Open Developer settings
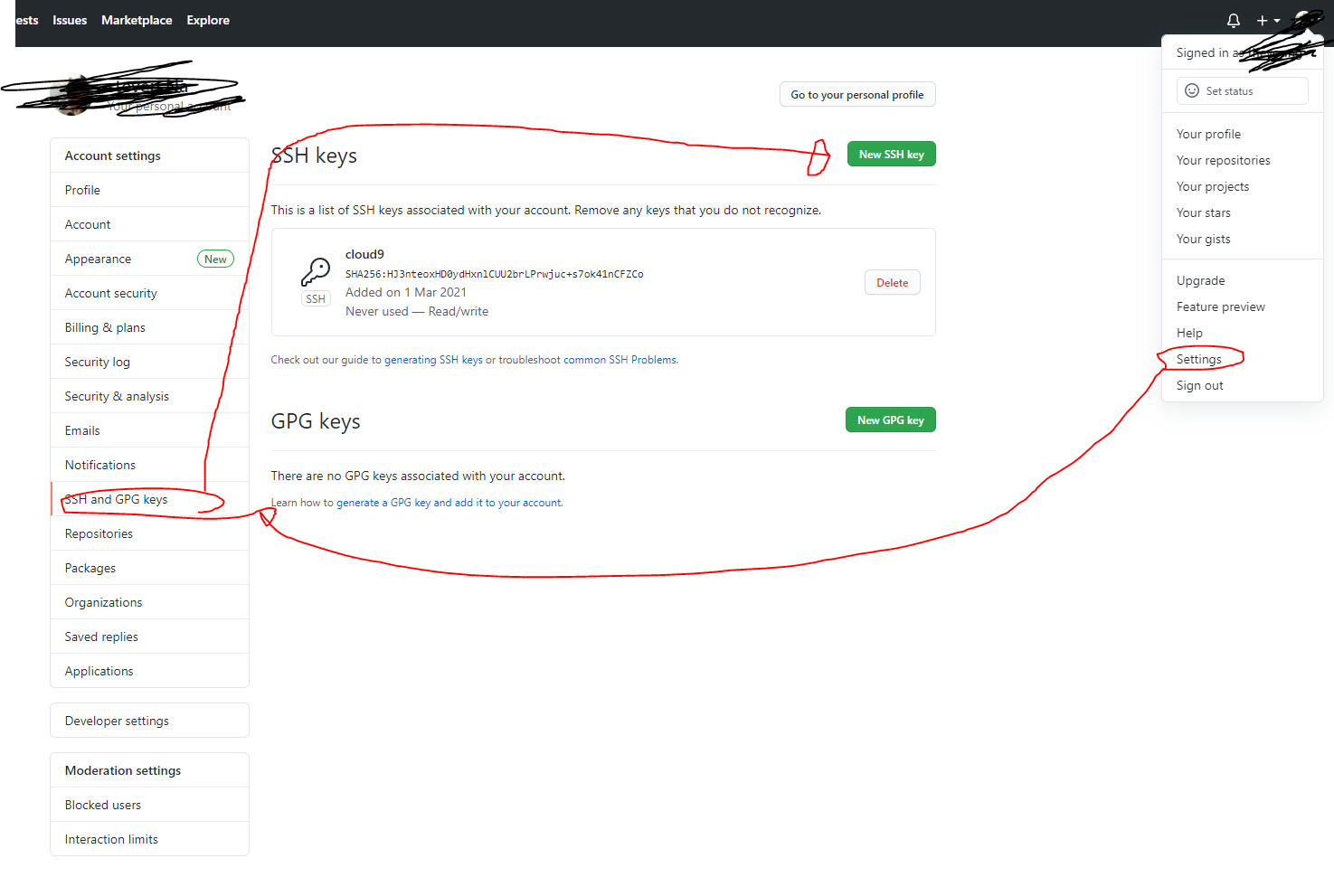1334x896 pixels. click(149, 721)
